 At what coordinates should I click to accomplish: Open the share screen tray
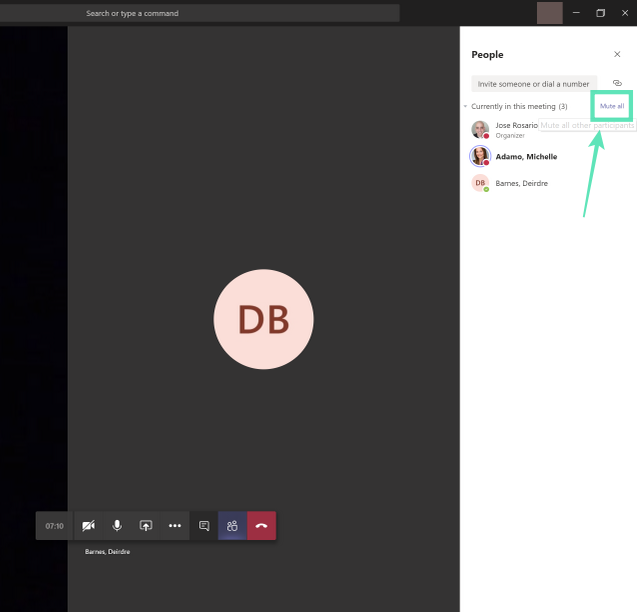(146, 526)
